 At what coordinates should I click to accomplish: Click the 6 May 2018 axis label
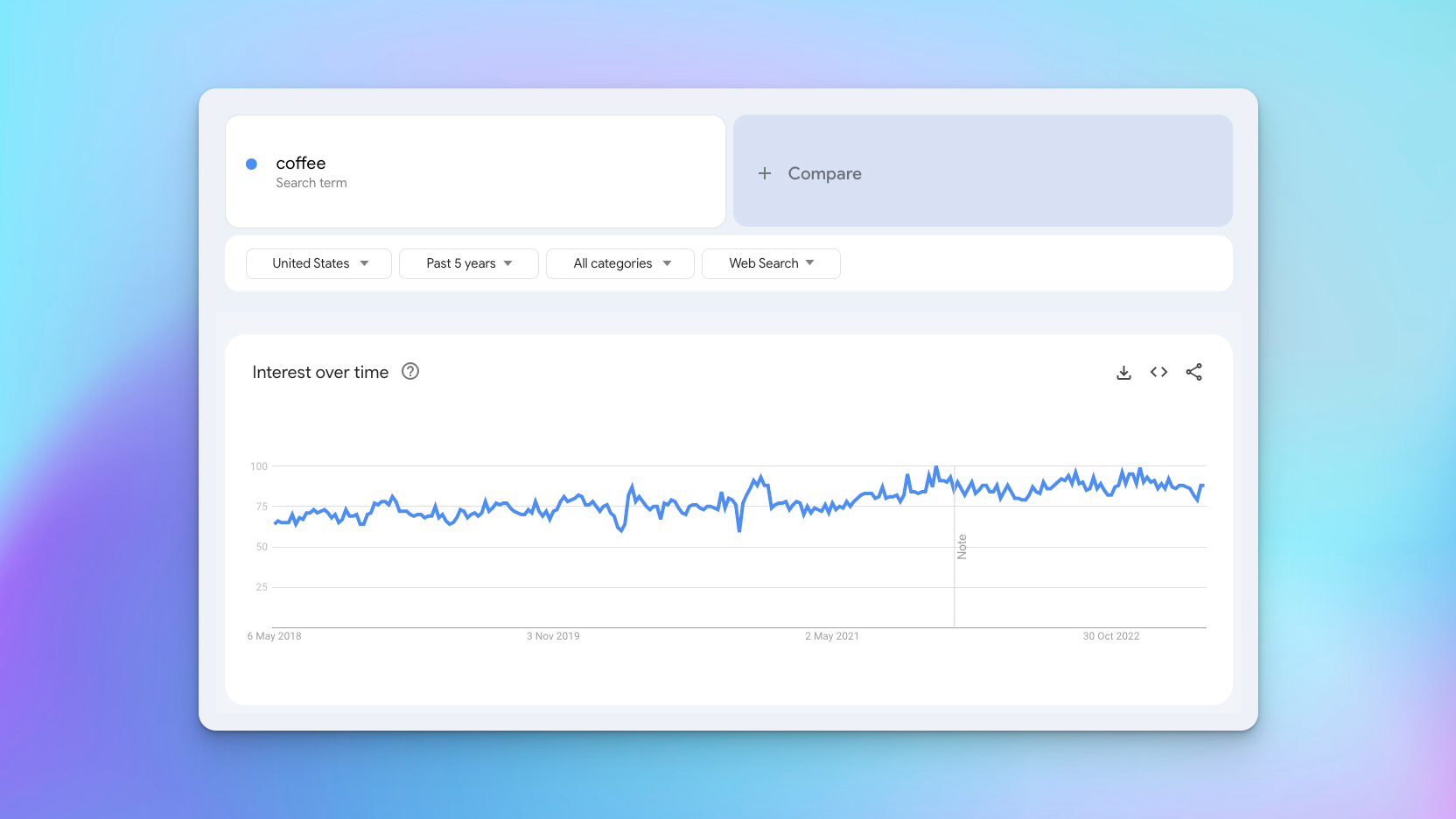tap(274, 636)
